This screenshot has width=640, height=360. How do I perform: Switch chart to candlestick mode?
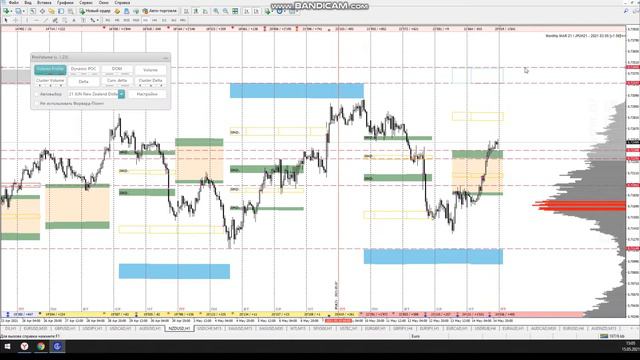click(x=196, y=11)
